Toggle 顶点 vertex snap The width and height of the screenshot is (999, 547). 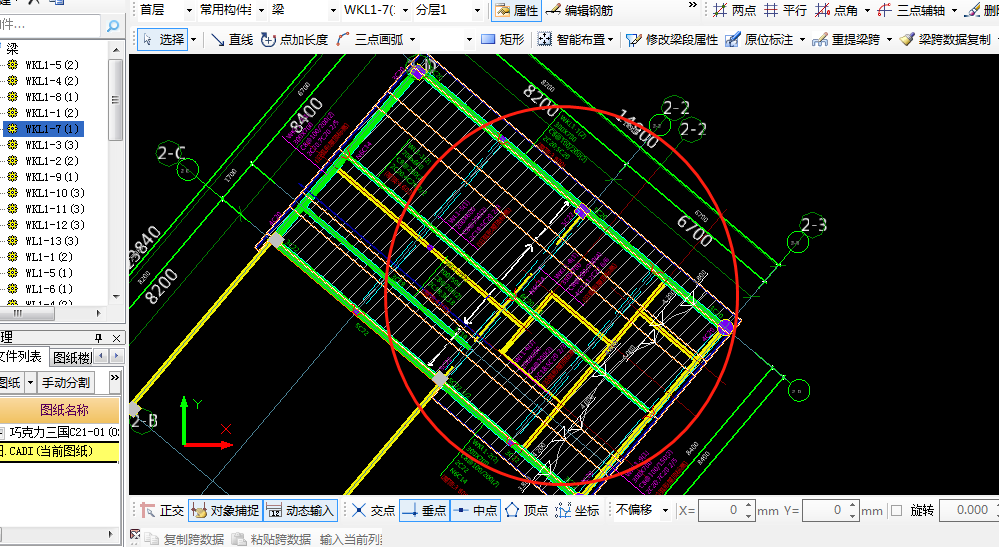click(526, 511)
